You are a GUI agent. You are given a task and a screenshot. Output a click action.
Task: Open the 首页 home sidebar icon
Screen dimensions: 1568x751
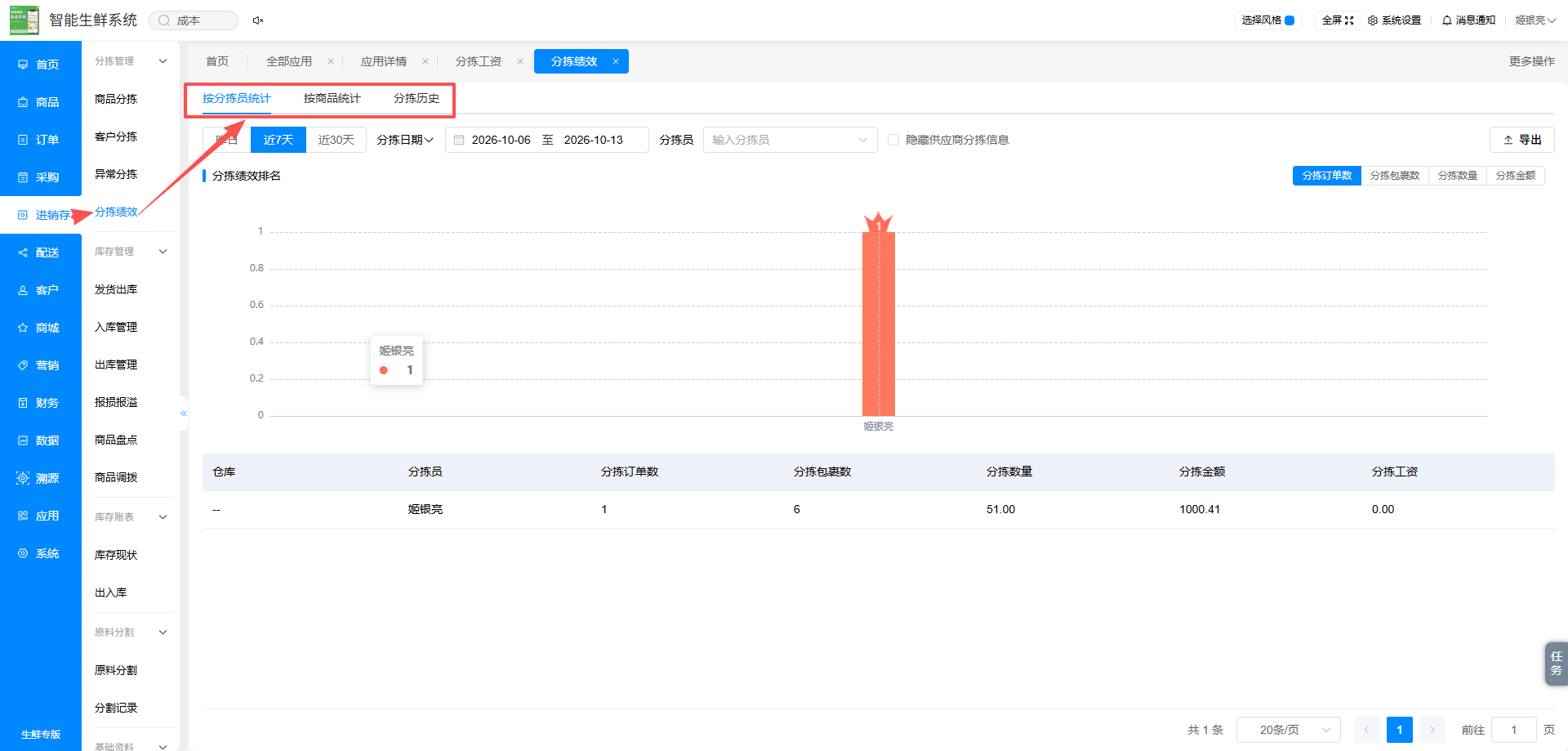pos(23,65)
